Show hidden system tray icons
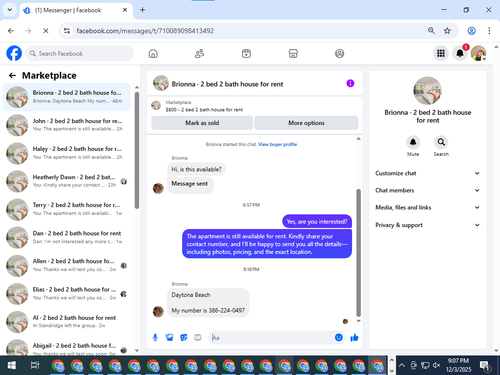 tap(402, 365)
